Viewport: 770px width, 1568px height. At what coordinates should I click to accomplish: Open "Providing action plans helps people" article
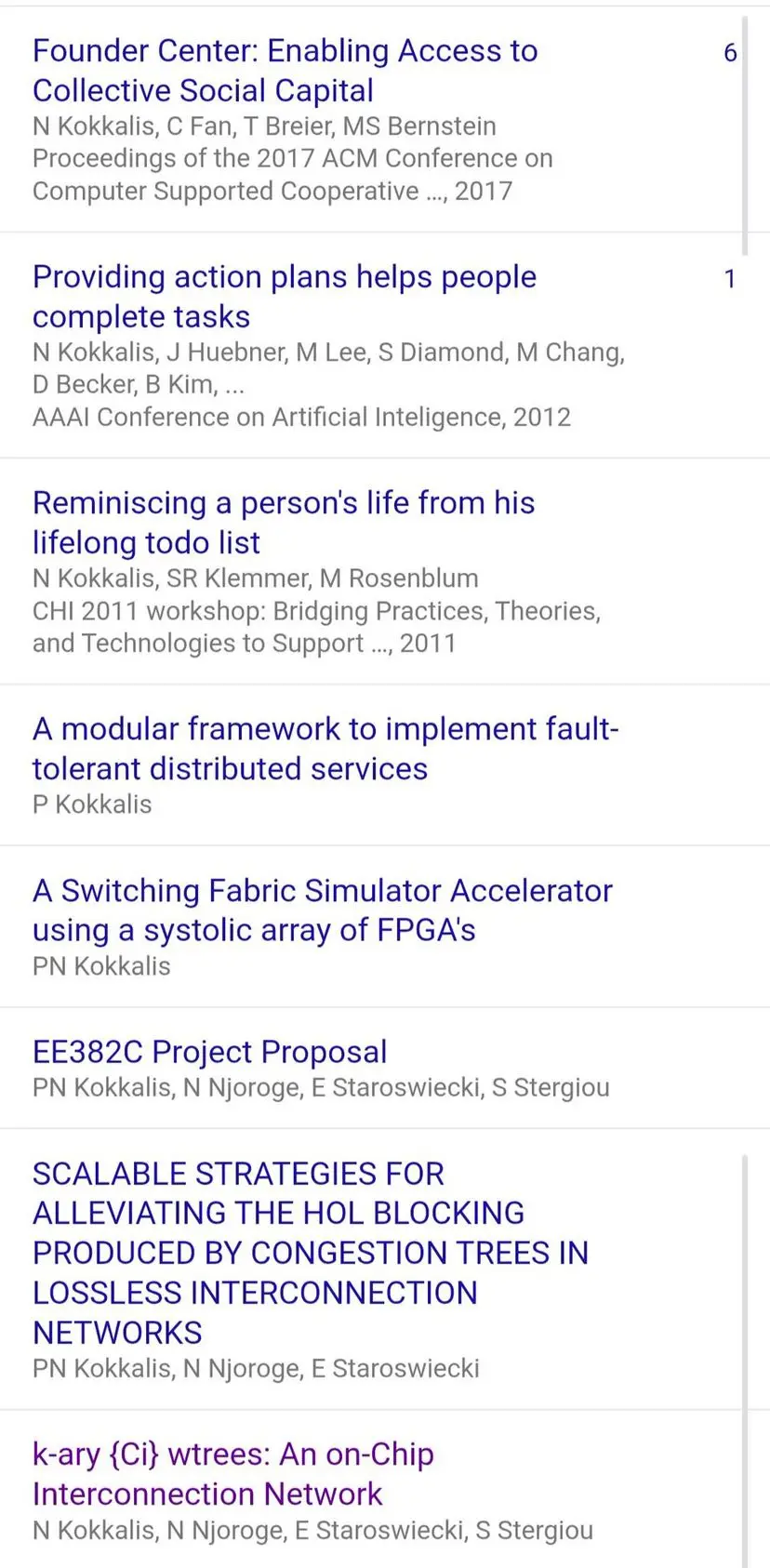(285, 297)
